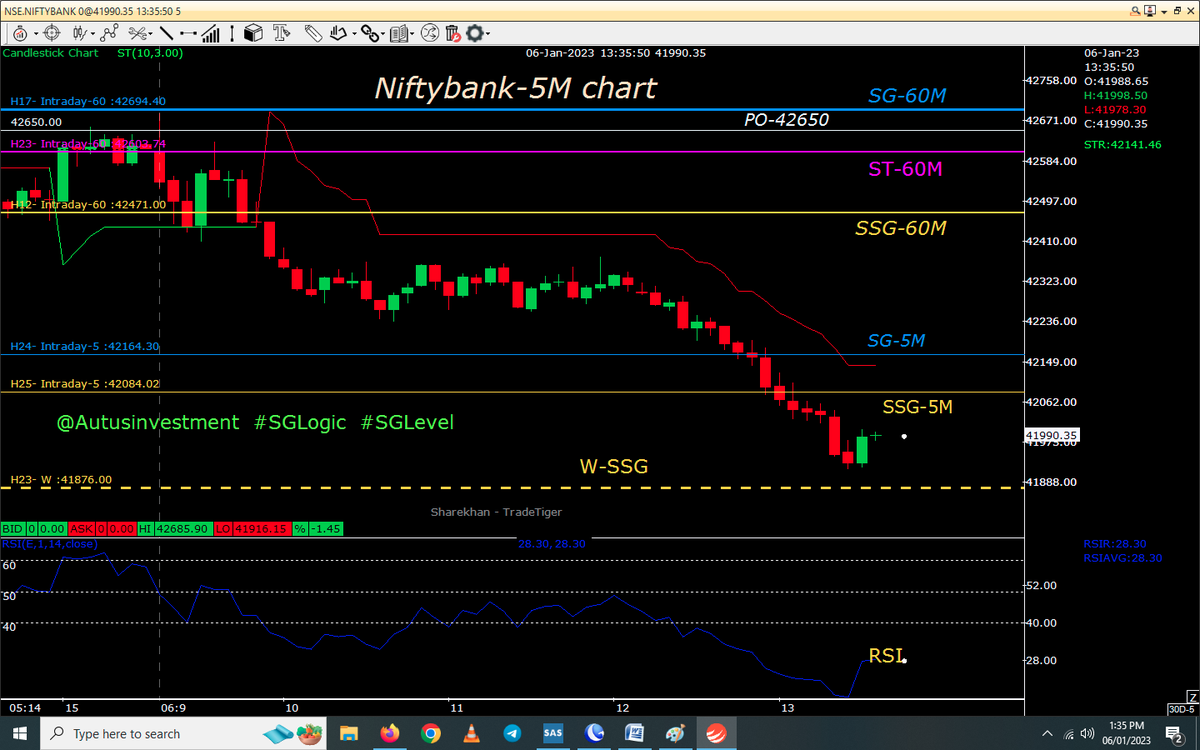This screenshot has width=1200, height=750.
Task: Open the text annotation tool
Action: pos(280,32)
